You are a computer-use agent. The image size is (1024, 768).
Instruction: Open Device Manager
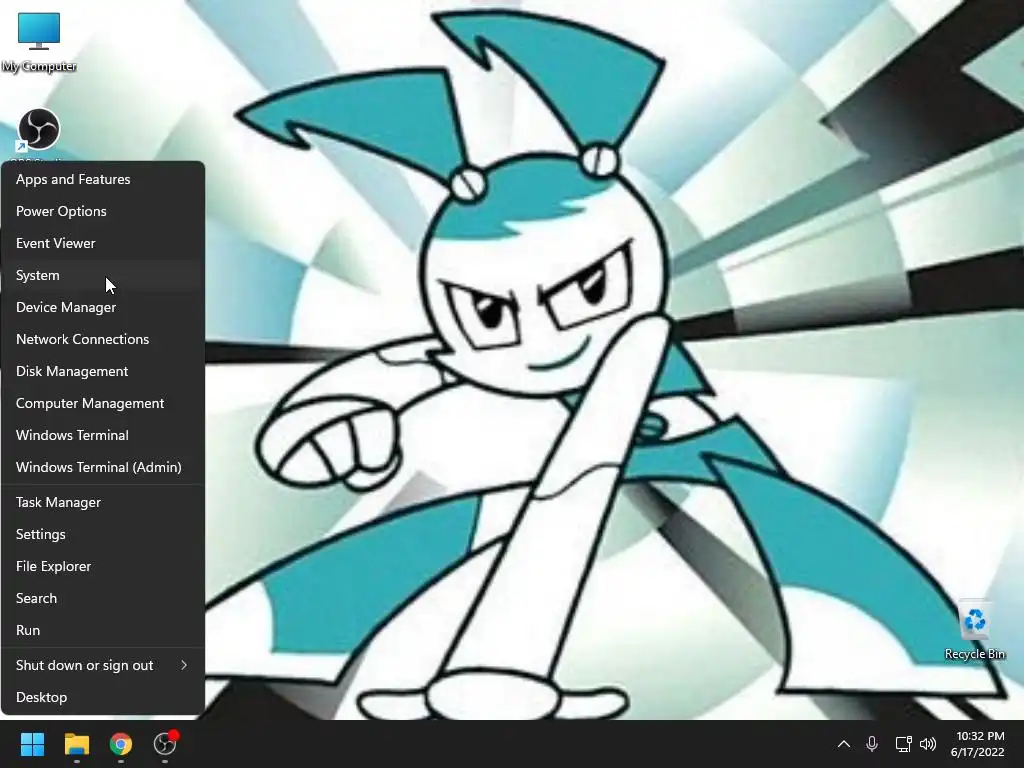point(103,307)
